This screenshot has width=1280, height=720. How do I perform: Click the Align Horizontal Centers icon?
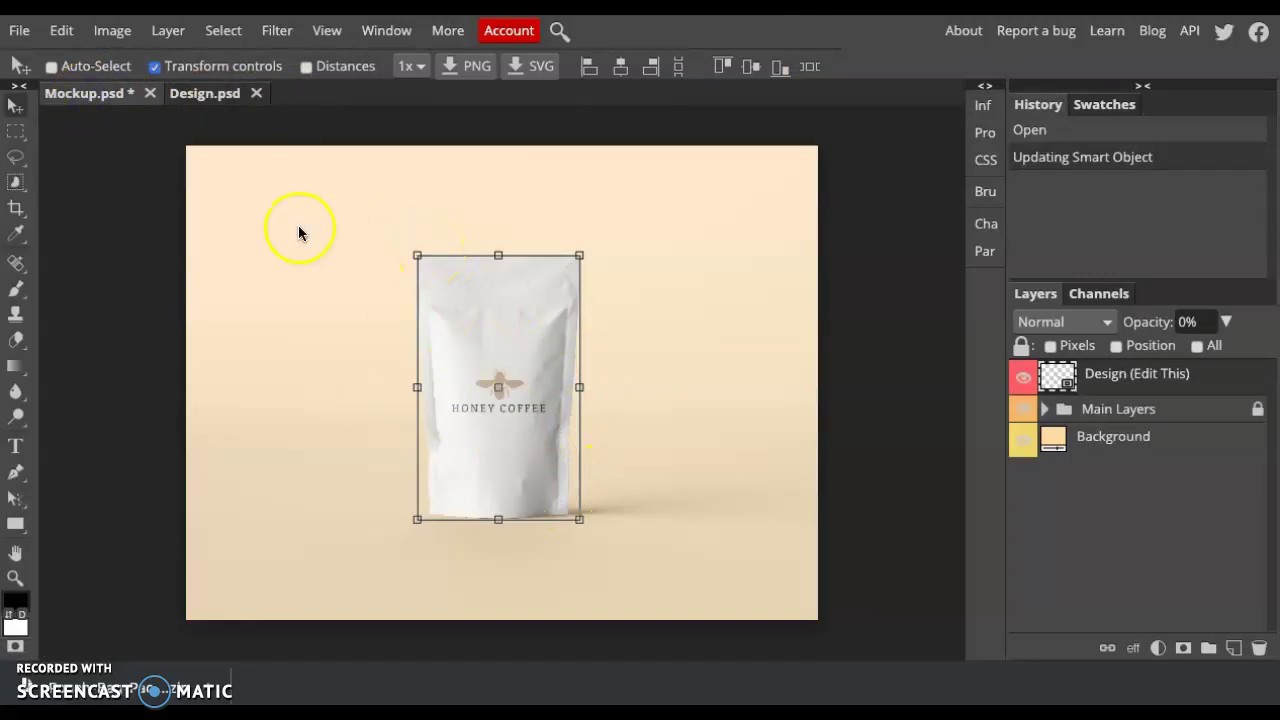[620, 67]
